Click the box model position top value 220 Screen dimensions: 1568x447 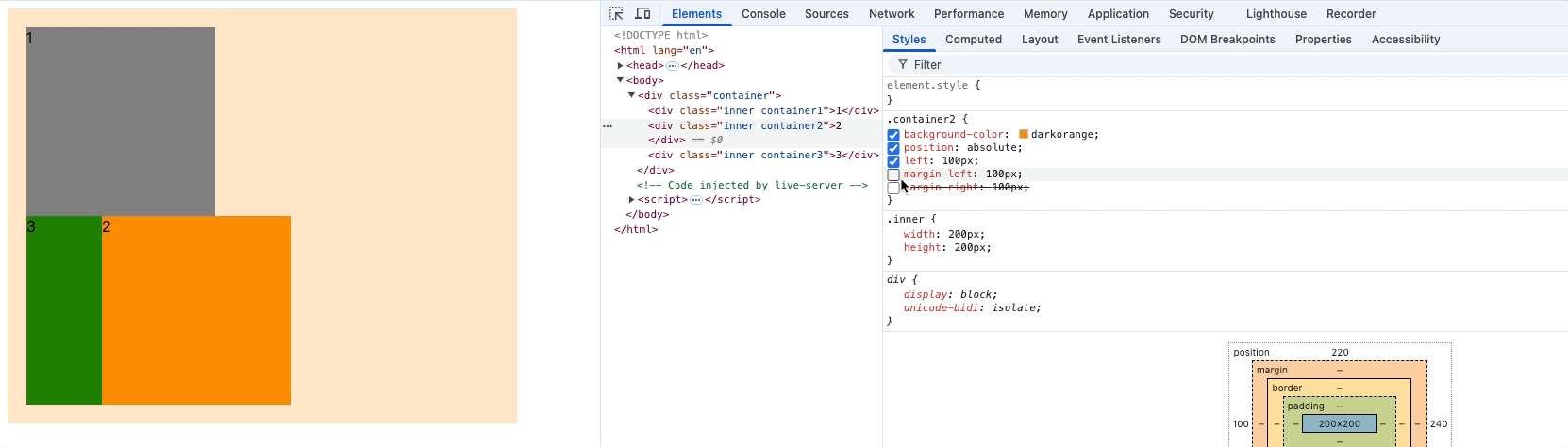click(x=1340, y=353)
